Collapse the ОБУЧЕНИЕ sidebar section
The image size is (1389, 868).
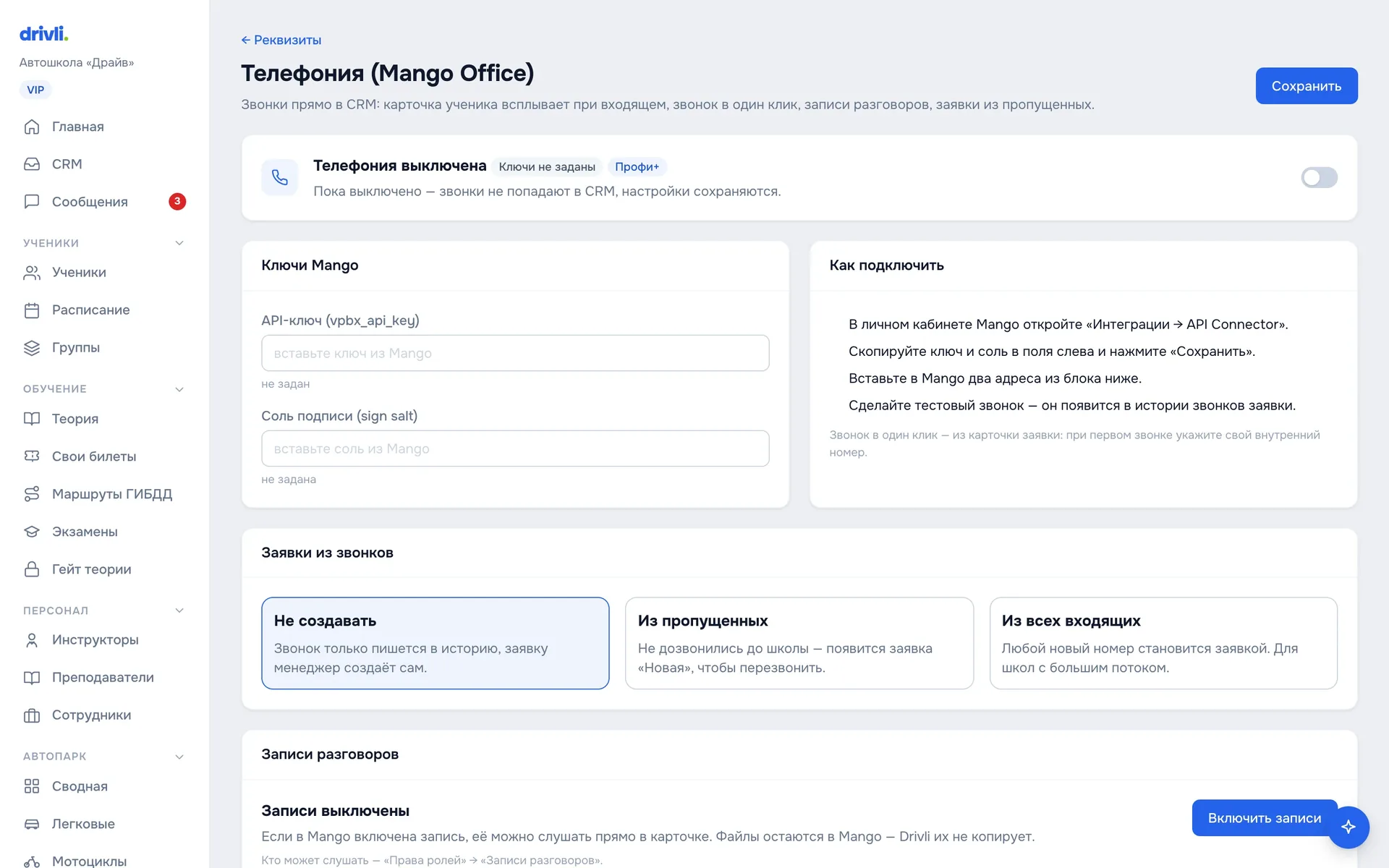coord(179,389)
